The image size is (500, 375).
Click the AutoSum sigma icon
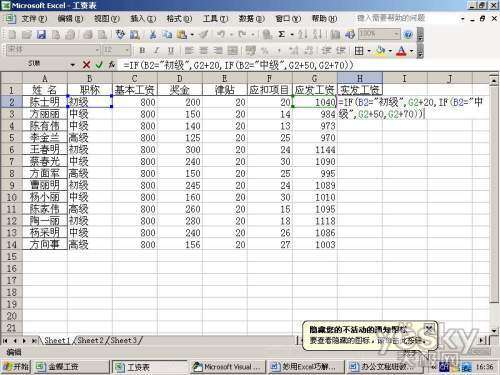(x=281, y=34)
